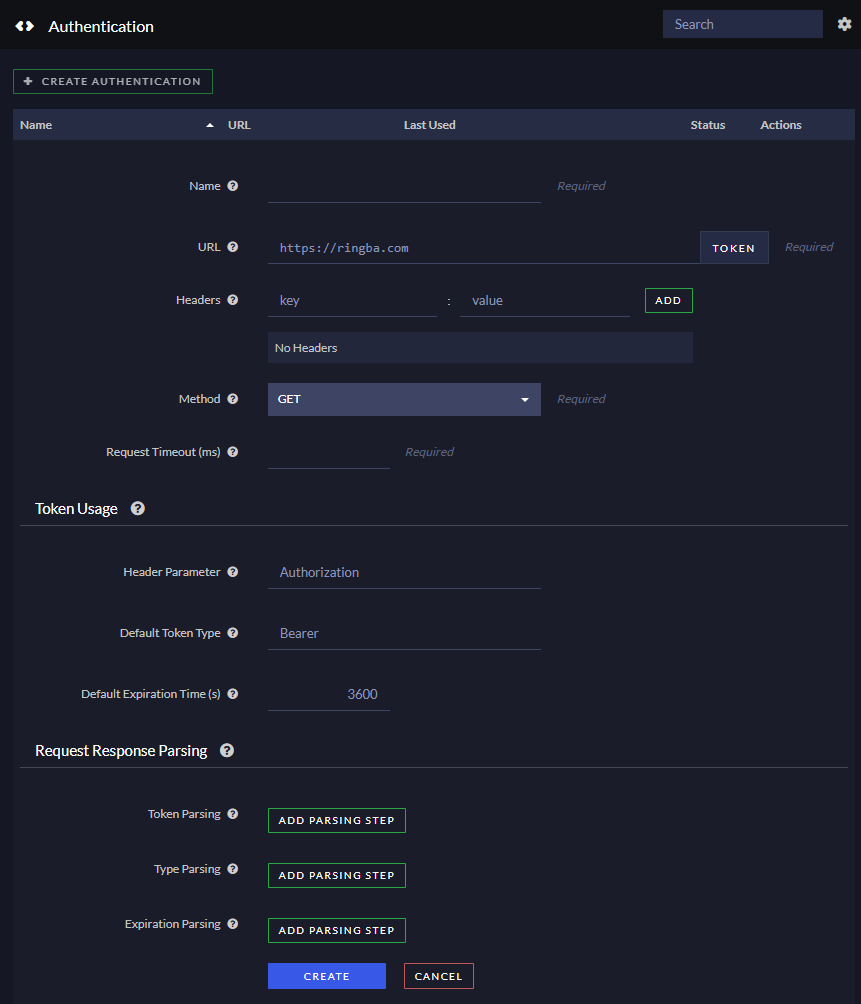Click help icon beside Expiration Parsing
This screenshot has width=861, height=1004.
click(x=233, y=924)
